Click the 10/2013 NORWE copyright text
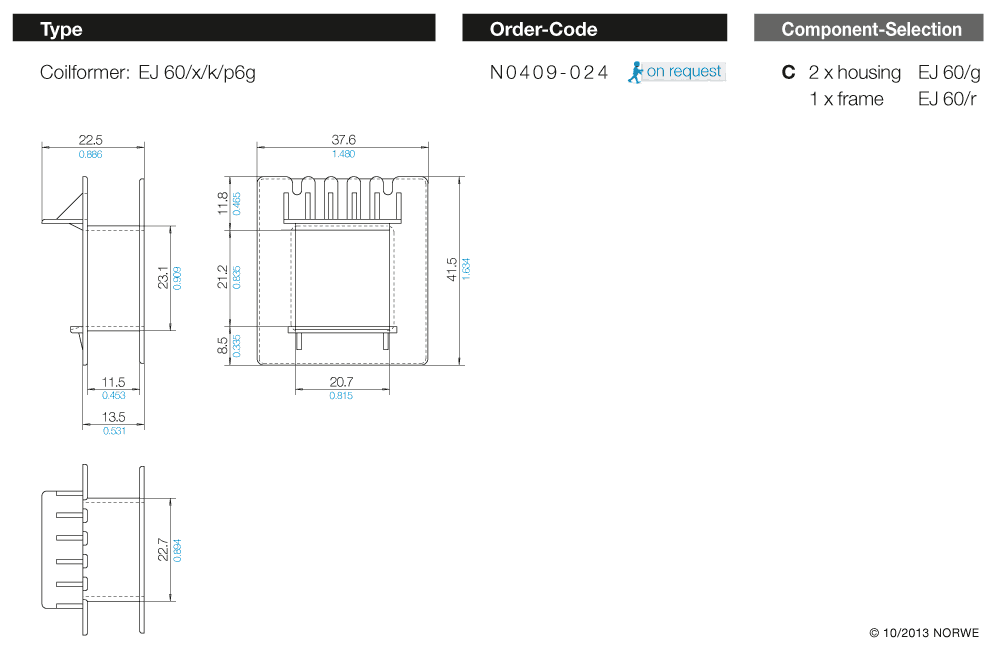Image resolution: width=1000 pixels, height=656 pixels. pos(924,633)
